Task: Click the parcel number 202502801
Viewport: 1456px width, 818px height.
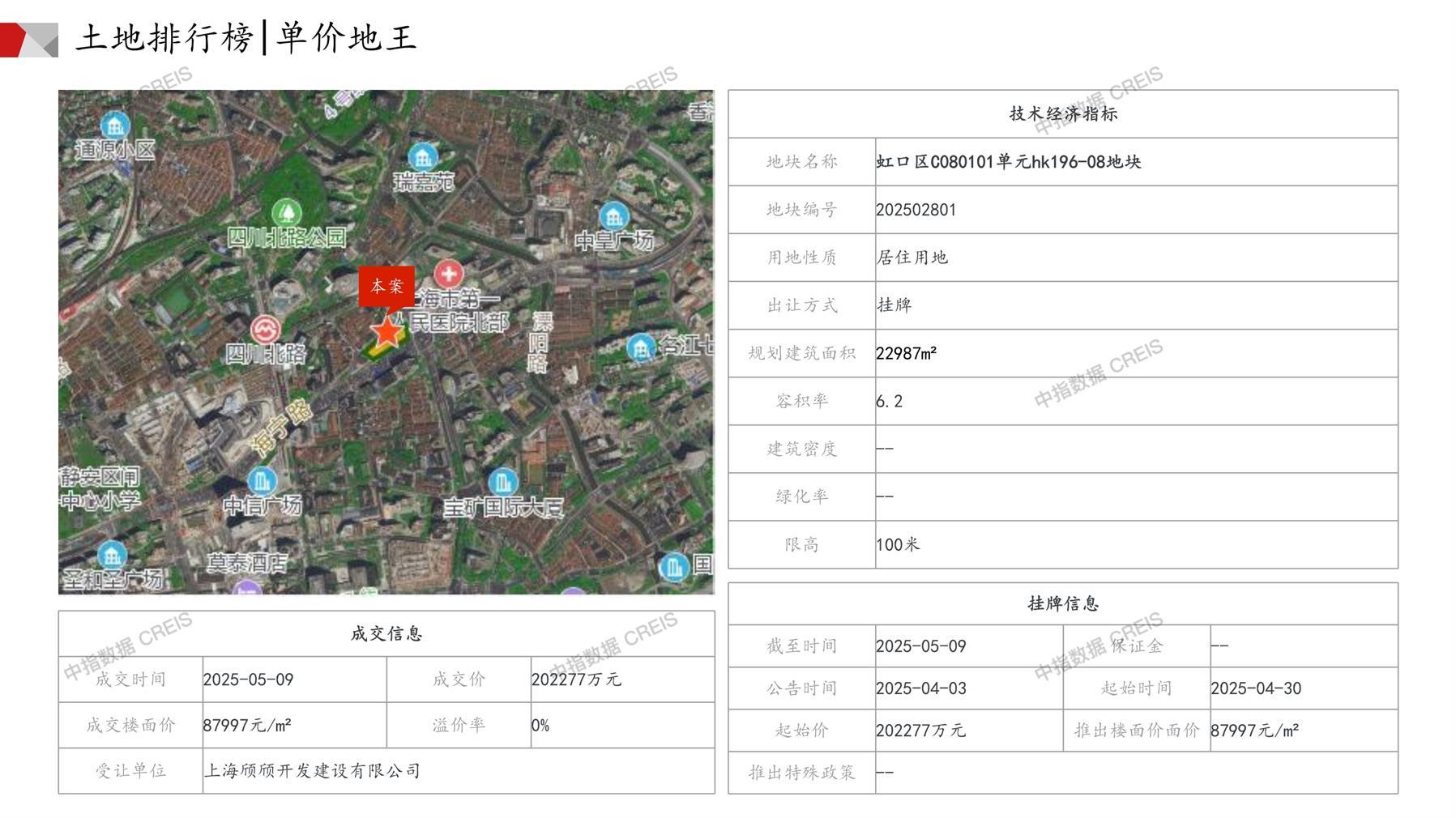Action: coord(916,210)
